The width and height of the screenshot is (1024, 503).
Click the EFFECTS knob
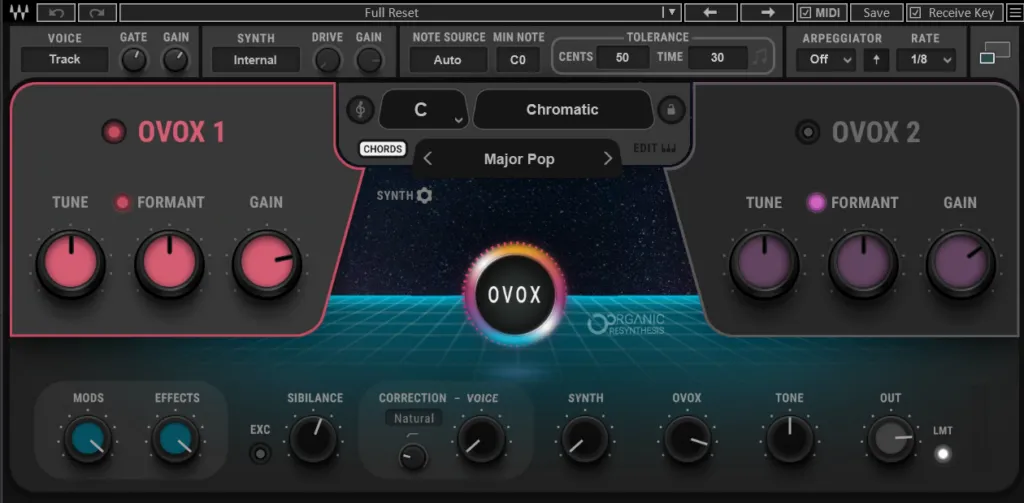click(176, 440)
